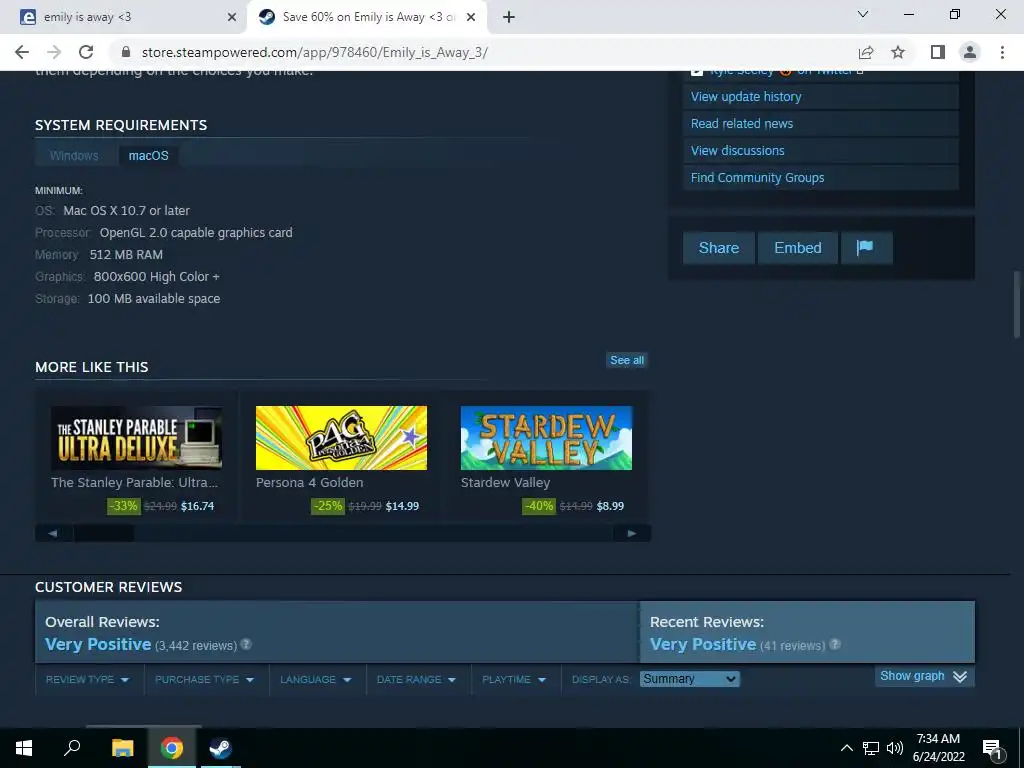Open the browser side panel icon

pyautogui.click(x=938, y=52)
